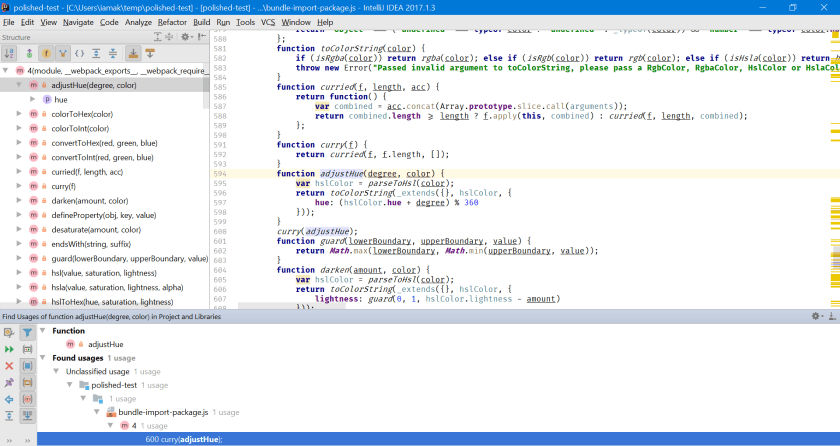Open the Refactor menu
Viewport: 840px width, 446px height.
[x=172, y=22]
